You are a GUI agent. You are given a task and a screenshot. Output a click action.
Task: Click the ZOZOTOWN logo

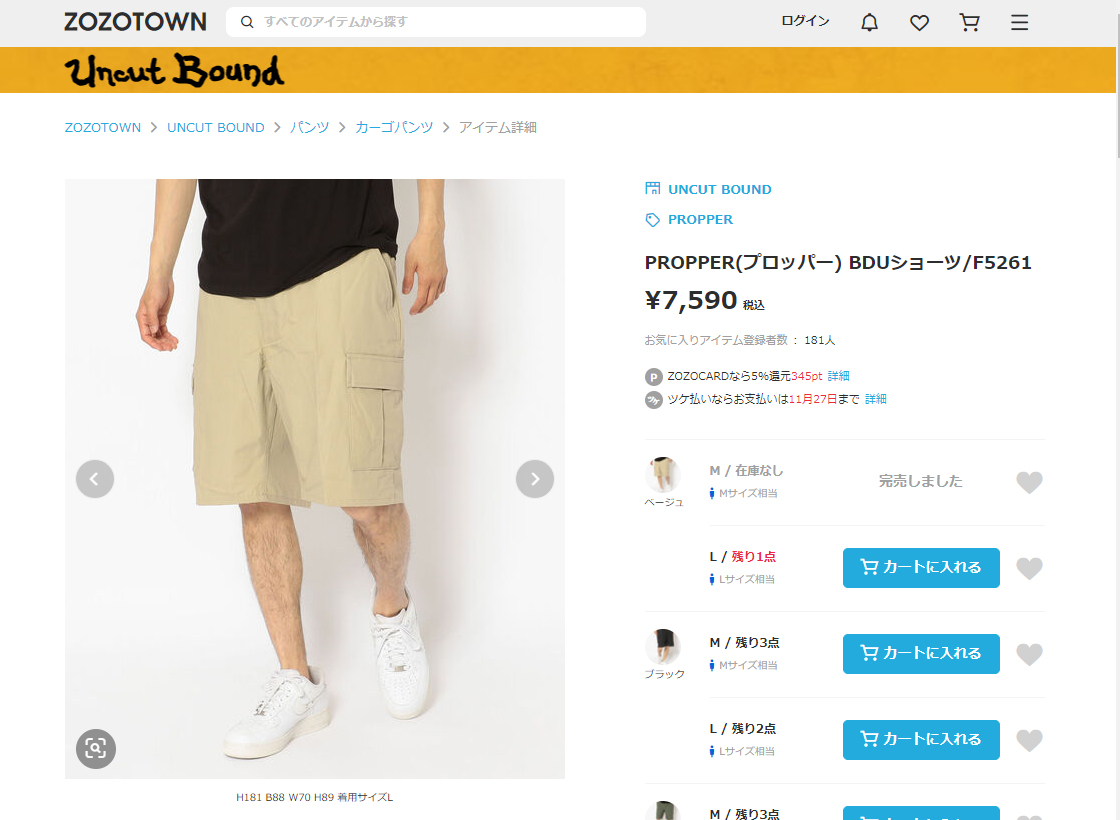135,21
